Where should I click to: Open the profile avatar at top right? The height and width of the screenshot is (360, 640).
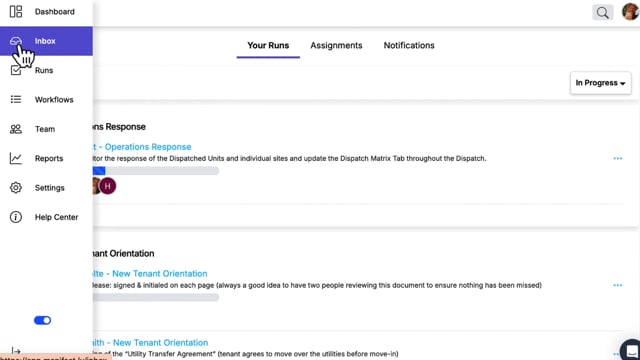point(631,11)
